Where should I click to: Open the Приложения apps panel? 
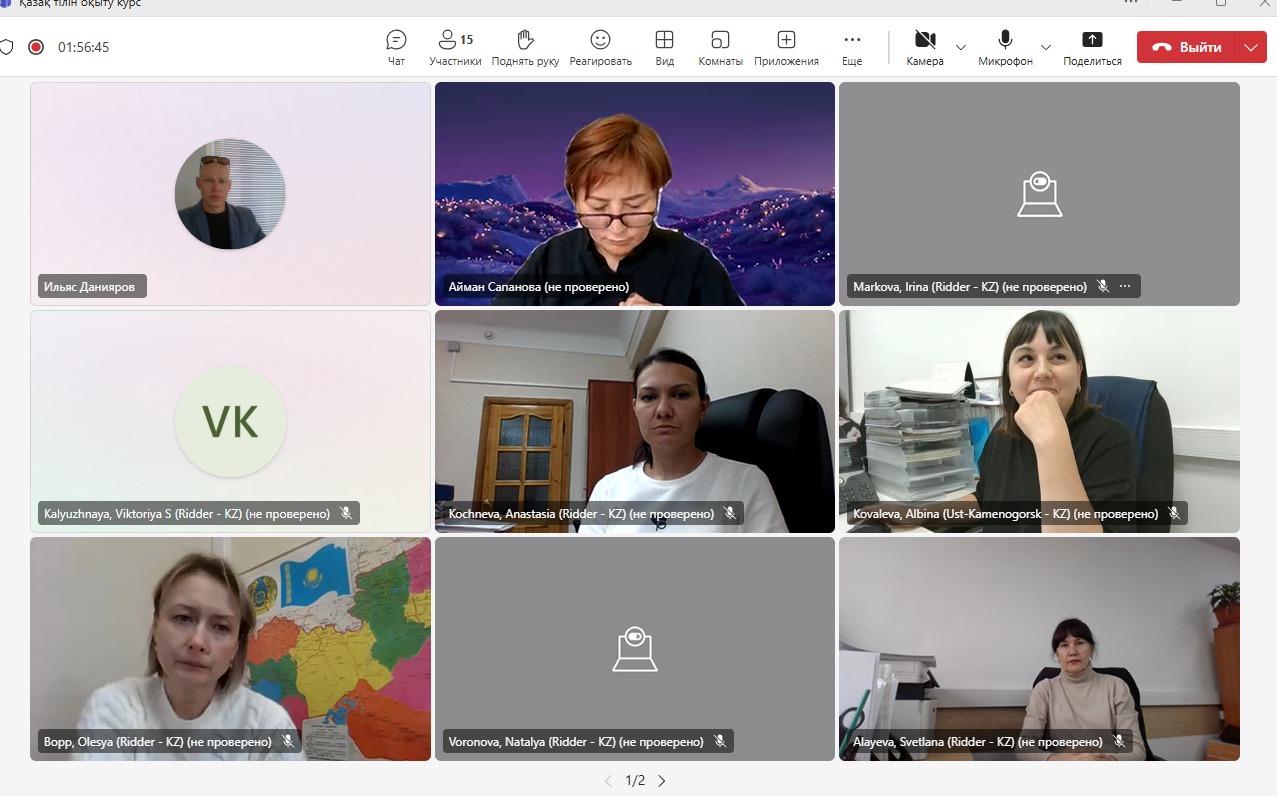[x=786, y=47]
